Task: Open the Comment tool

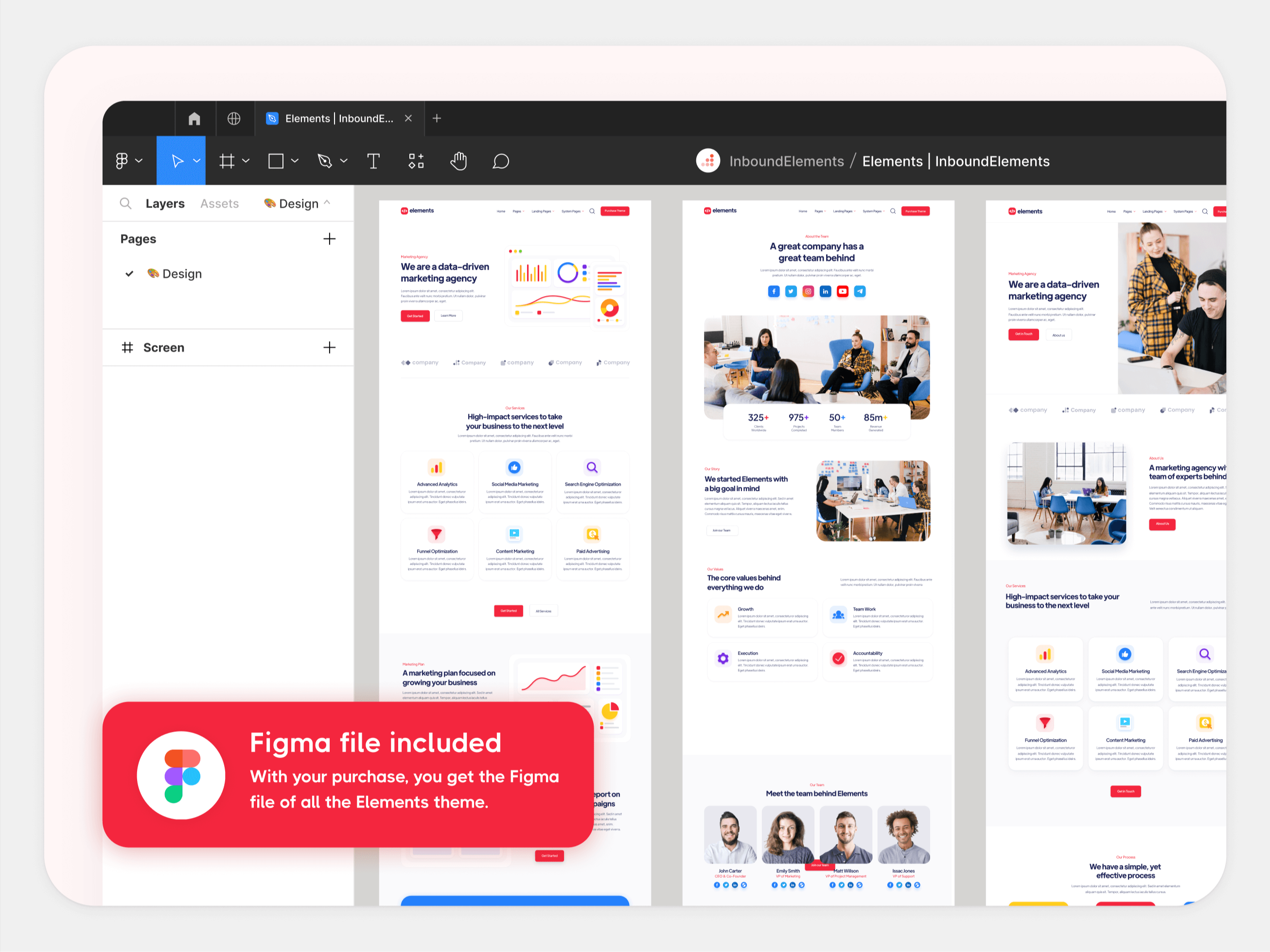Action: coord(500,161)
